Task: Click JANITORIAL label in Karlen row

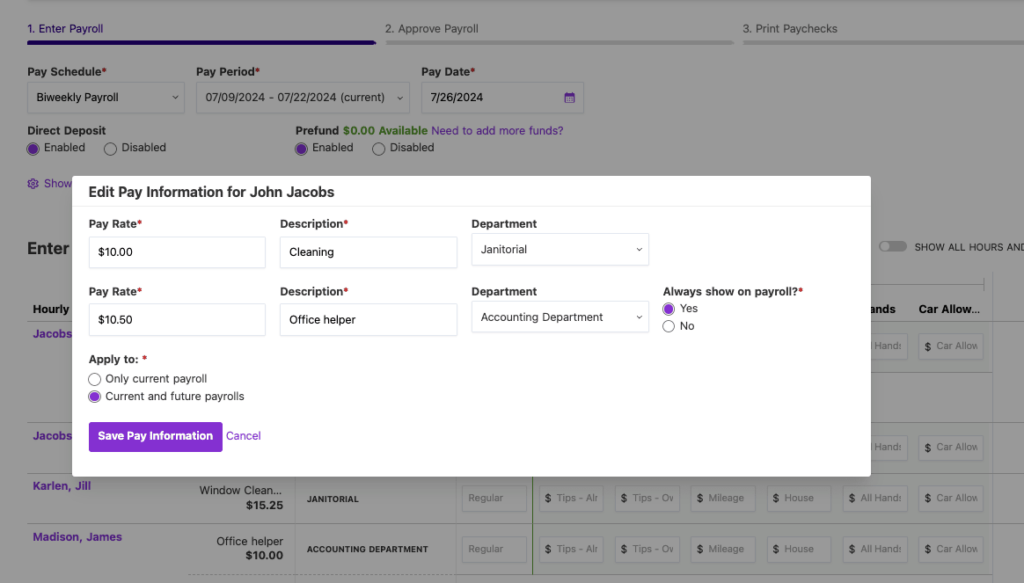Action: point(332,499)
